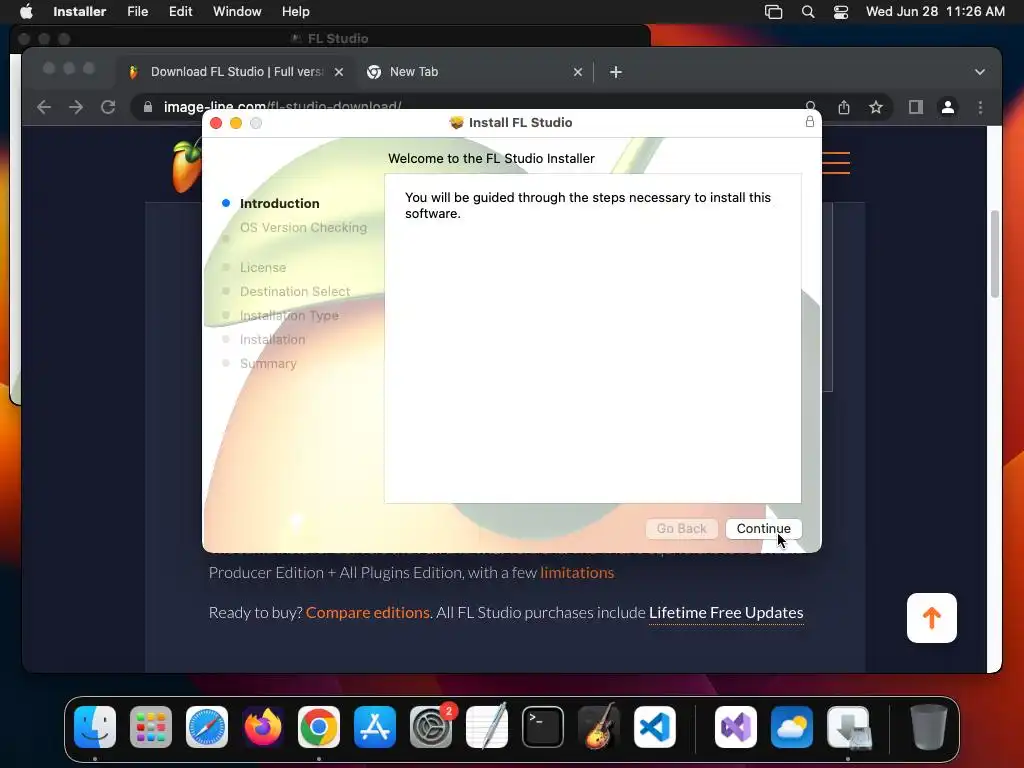This screenshot has width=1024, height=768.
Task: Click the Stage Manager windows icon in menu bar
Action: point(773,12)
